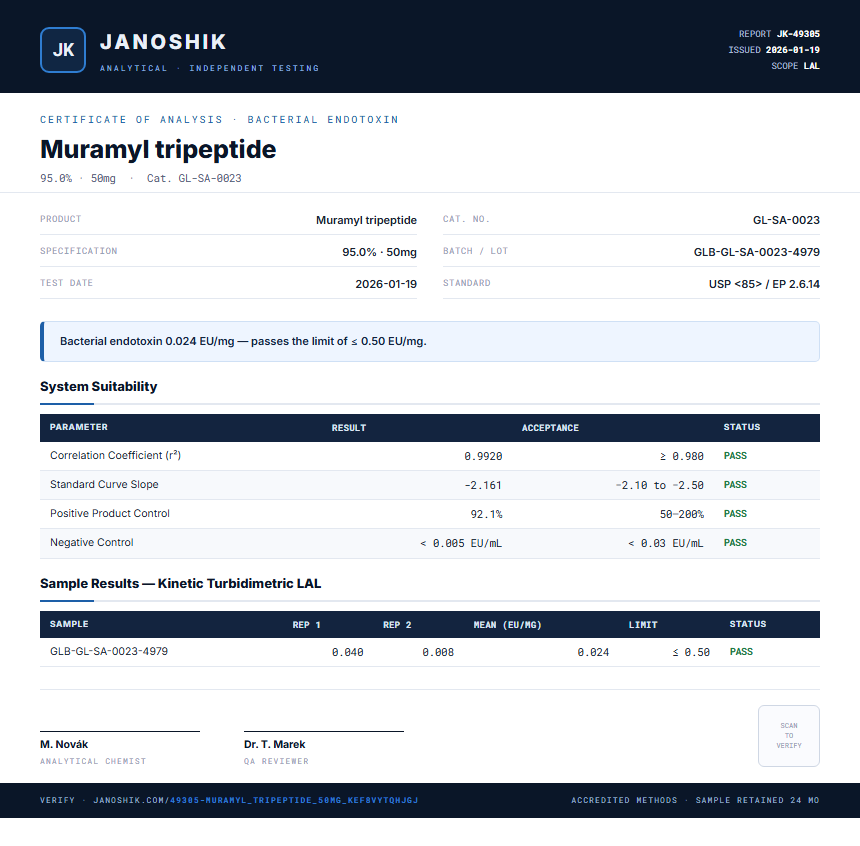Select mean value 0.024
Image resolution: width=860 pixels, height=846 pixels.
593,652
